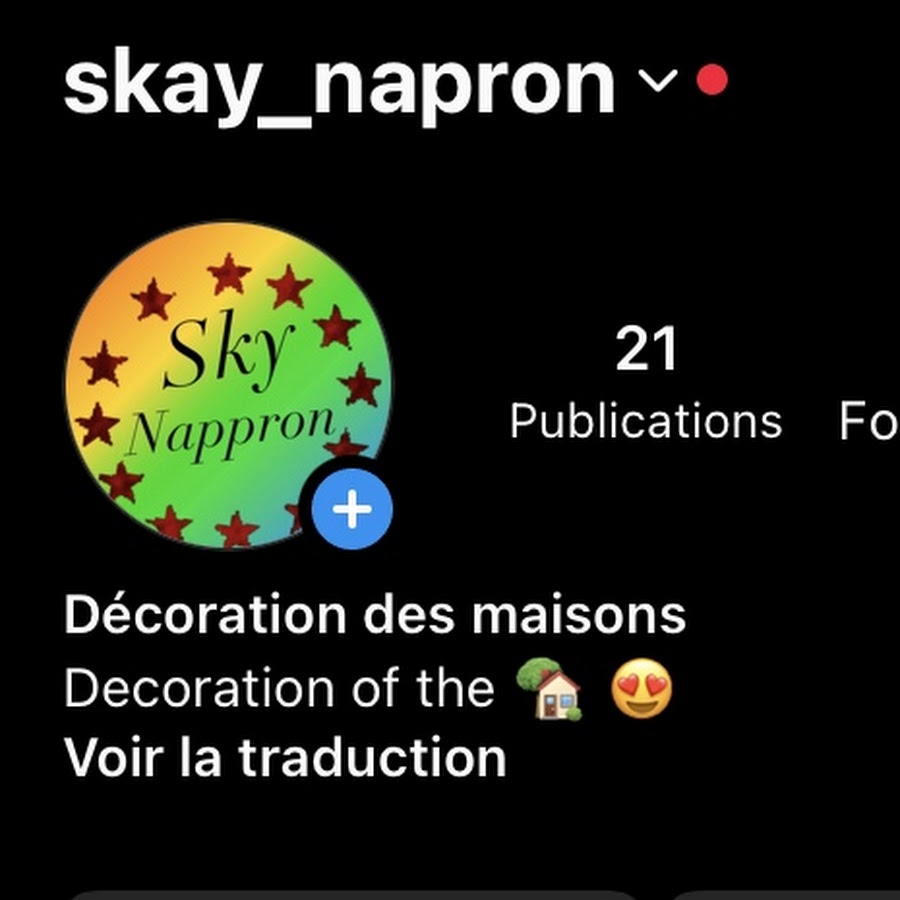Viewport: 900px width, 900px height.
Task: Open the Sky Nappron profile picture
Action: [228, 385]
